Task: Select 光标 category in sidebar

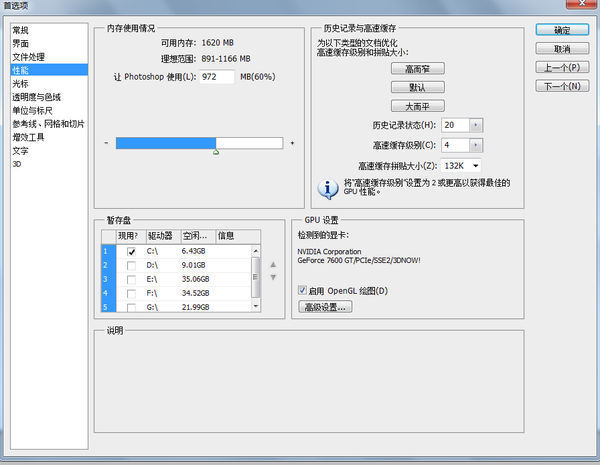Action: click(49, 83)
